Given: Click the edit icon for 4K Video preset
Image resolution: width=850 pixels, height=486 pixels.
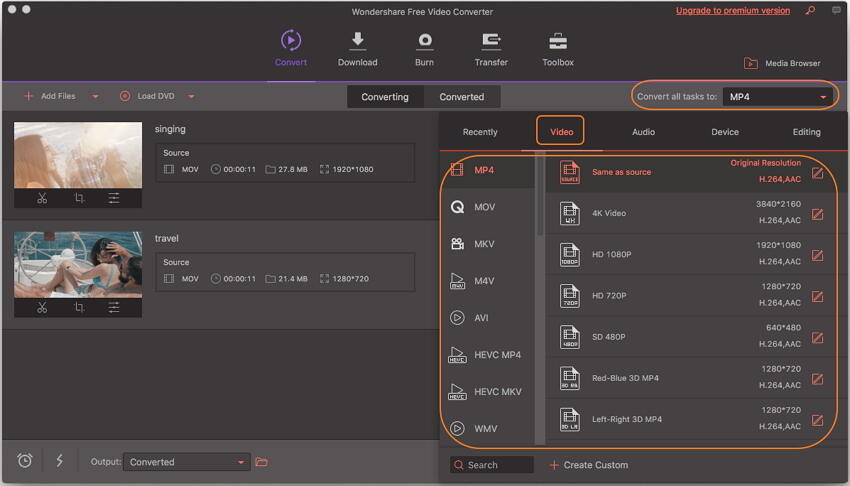Looking at the screenshot, I should [818, 213].
